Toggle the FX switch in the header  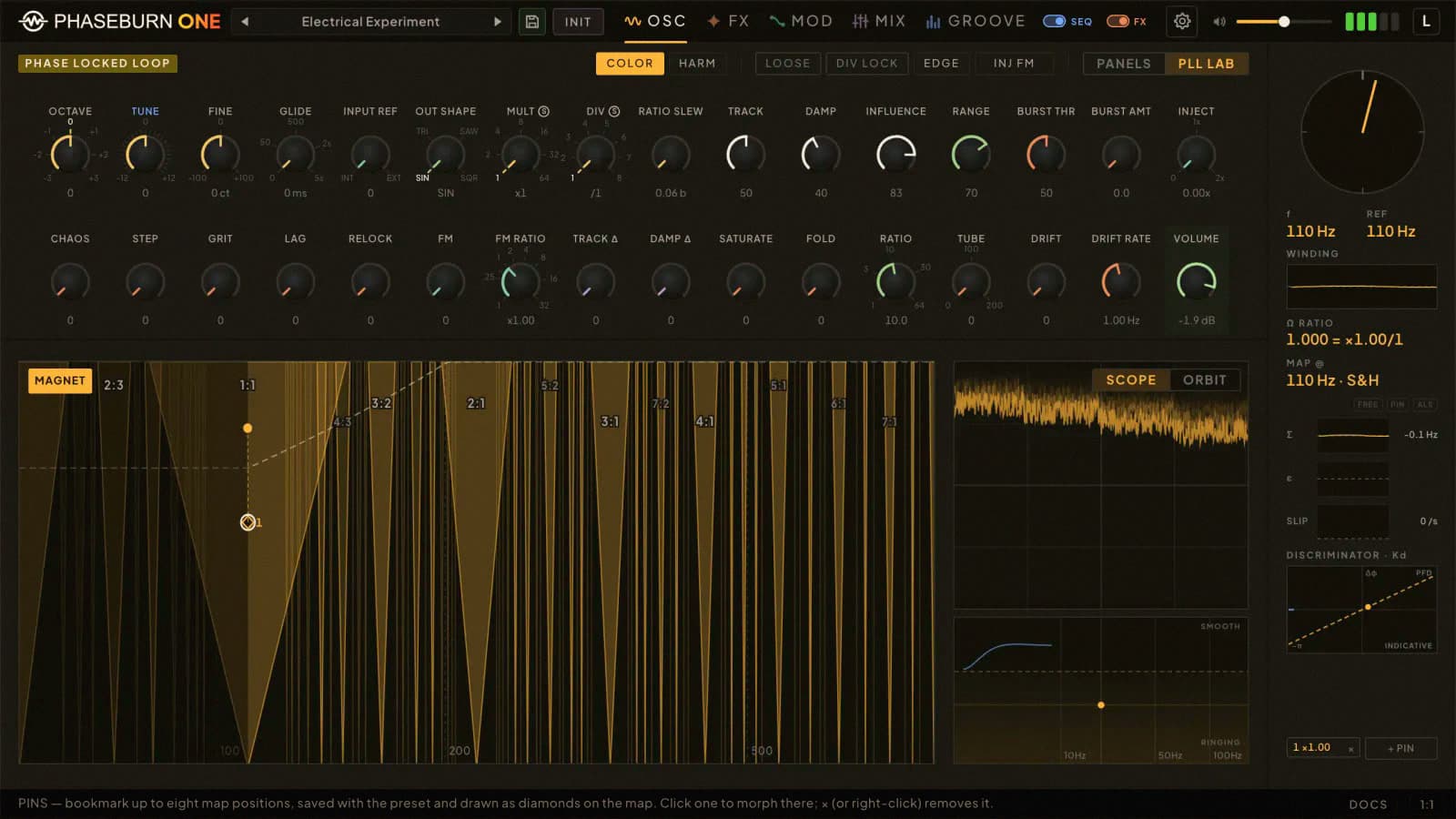1117,21
